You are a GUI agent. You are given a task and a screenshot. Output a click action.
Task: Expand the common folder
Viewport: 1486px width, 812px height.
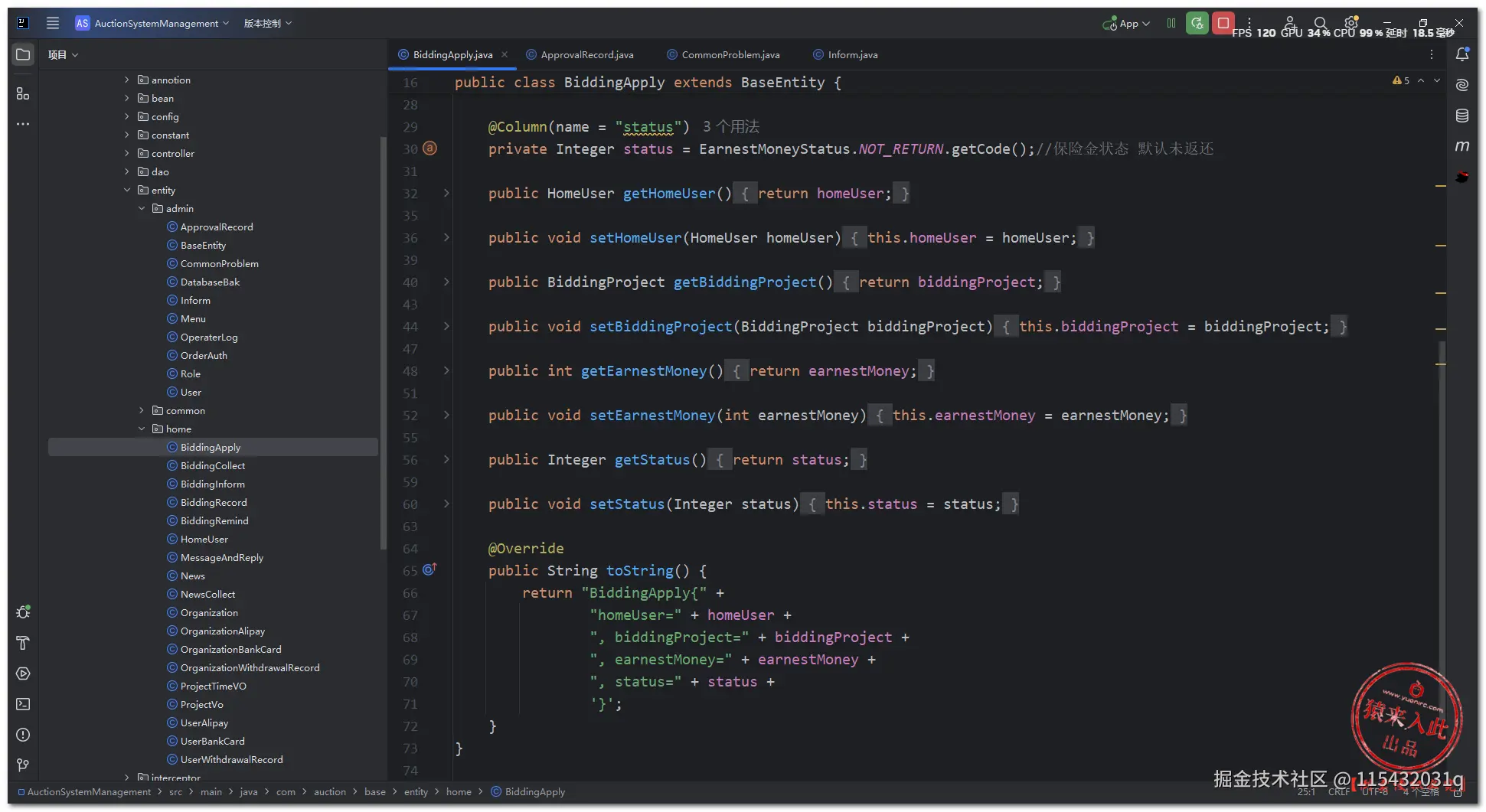[142, 410]
